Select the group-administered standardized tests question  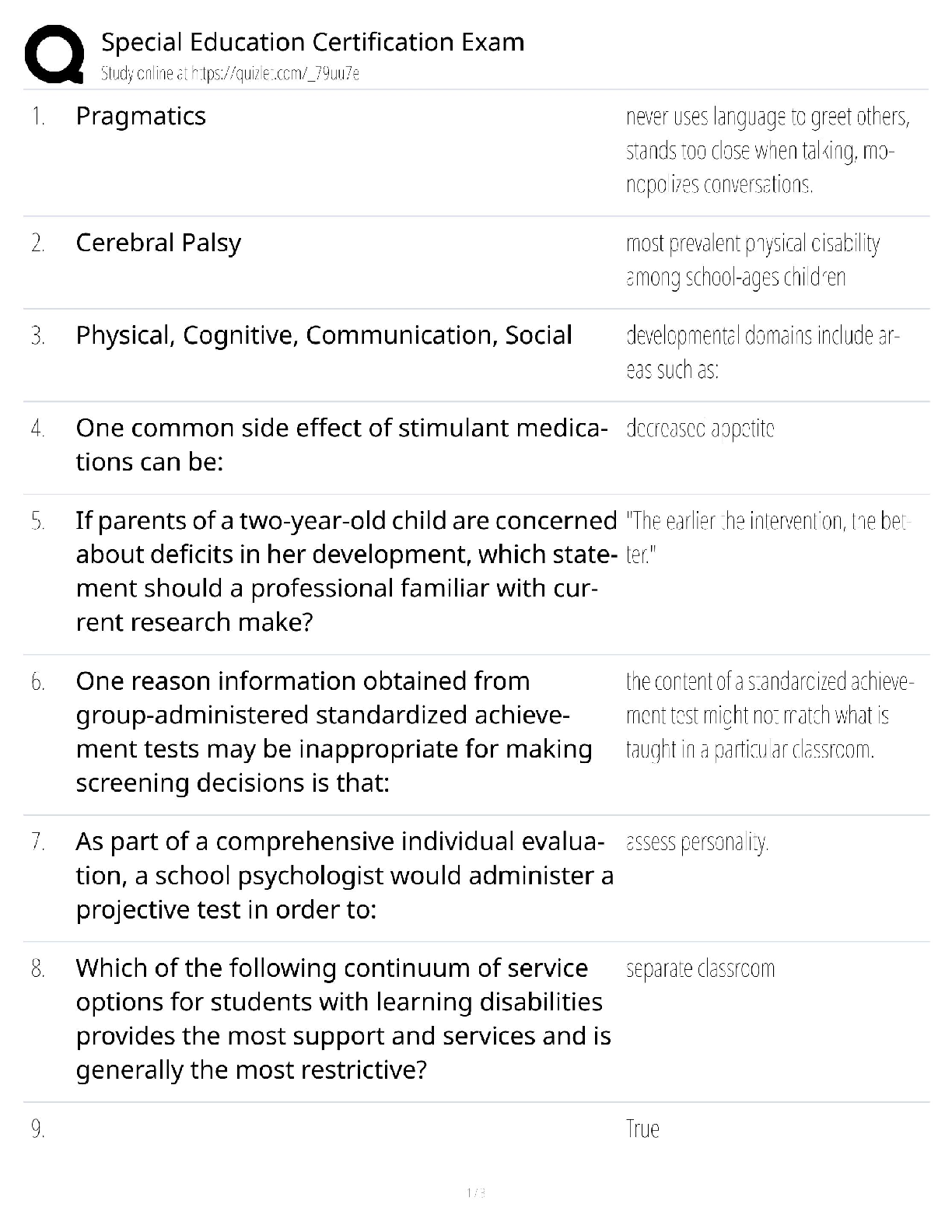(334, 731)
